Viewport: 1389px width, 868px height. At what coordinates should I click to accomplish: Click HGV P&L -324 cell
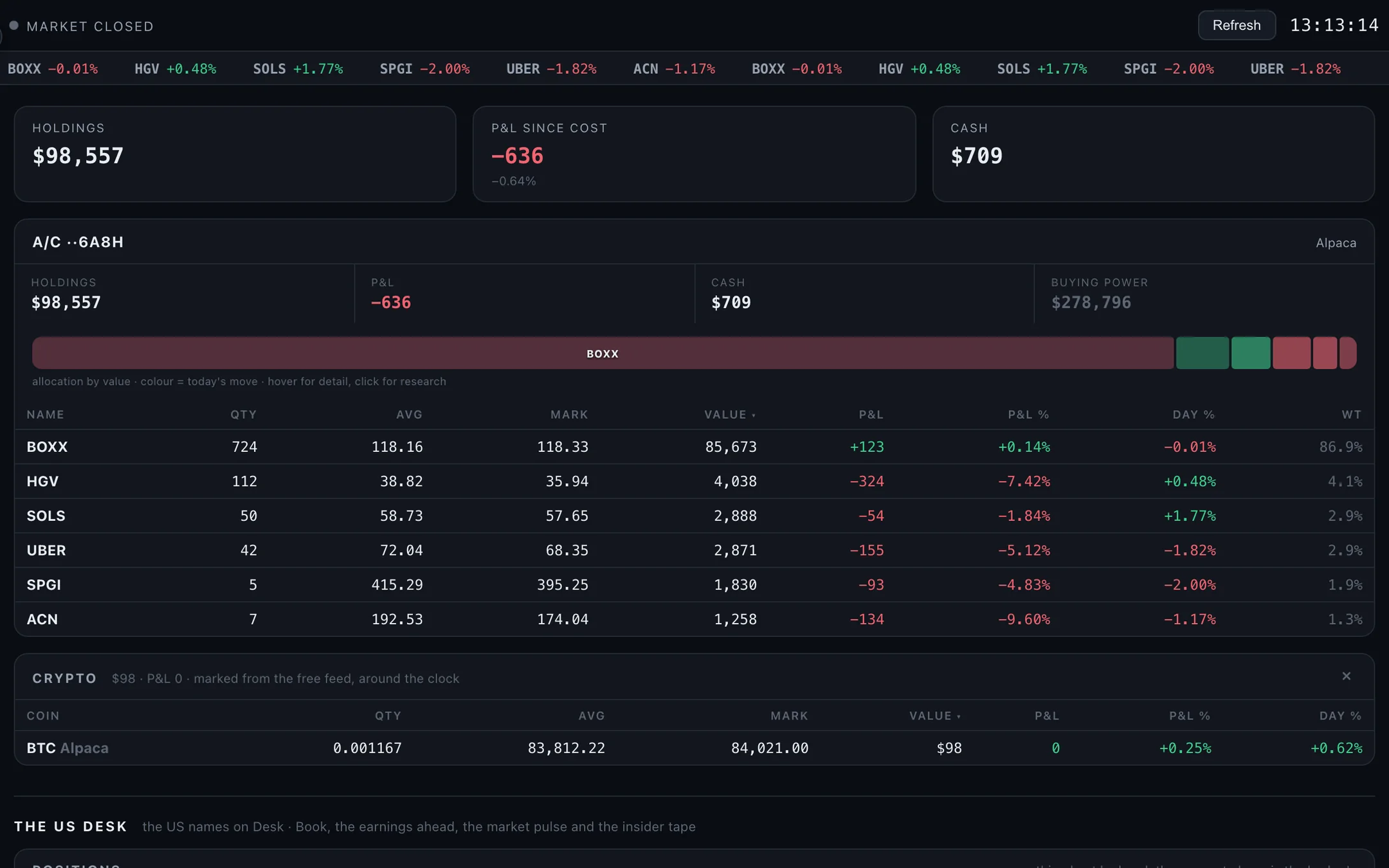[866, 482]
